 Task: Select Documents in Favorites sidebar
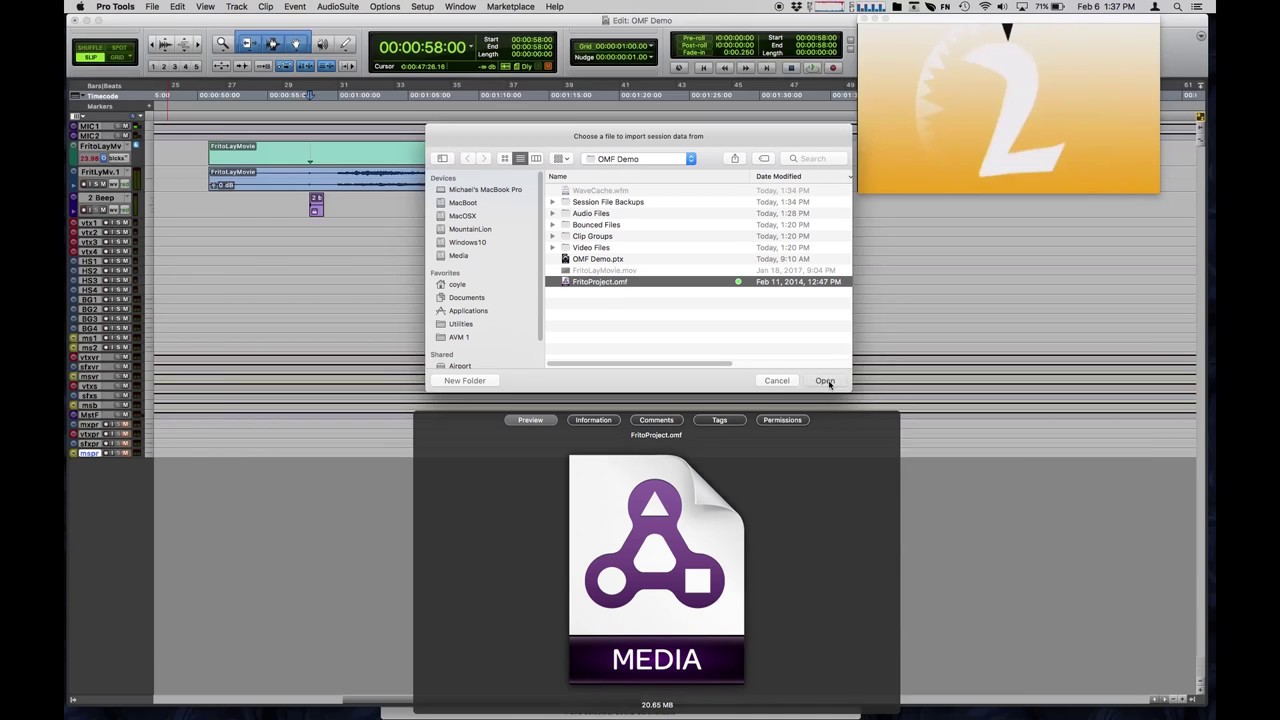[466, 298]
